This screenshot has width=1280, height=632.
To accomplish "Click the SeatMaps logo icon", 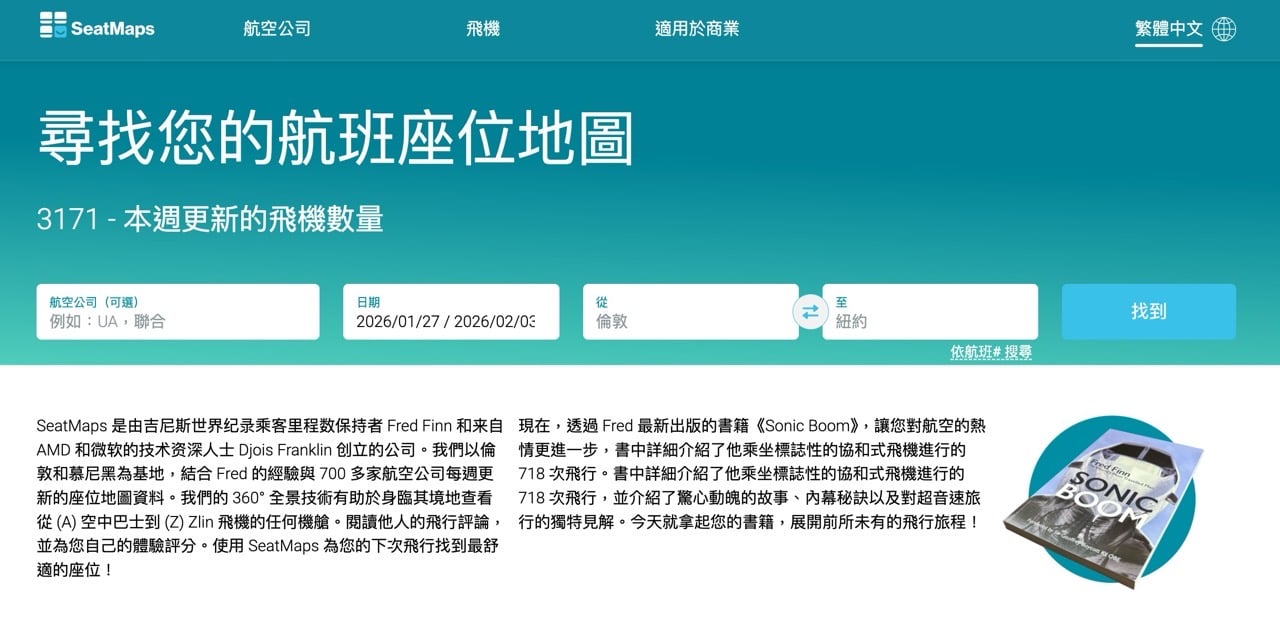I will tap(53, 27).
